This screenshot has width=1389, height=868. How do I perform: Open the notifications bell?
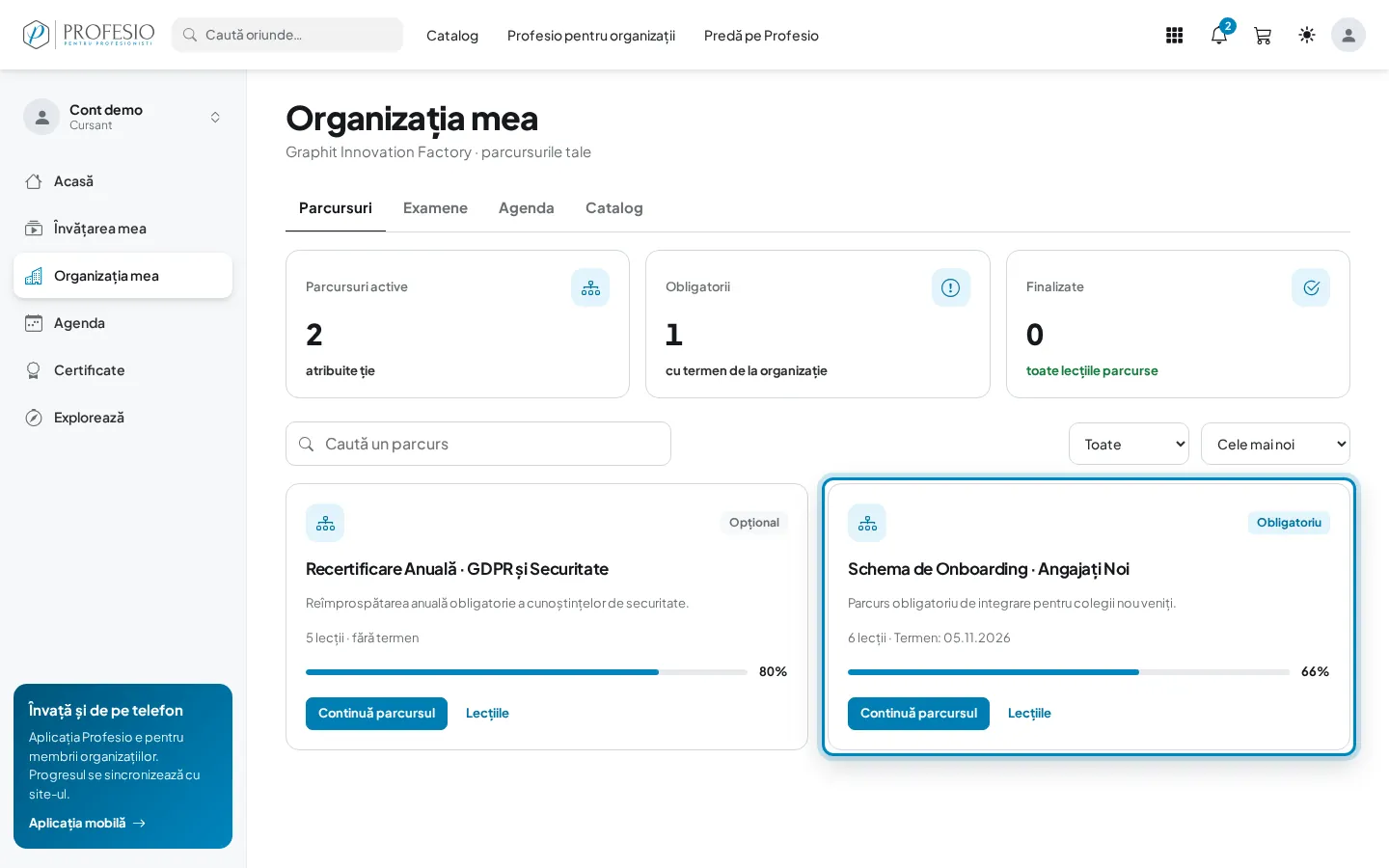(1219, 36)
